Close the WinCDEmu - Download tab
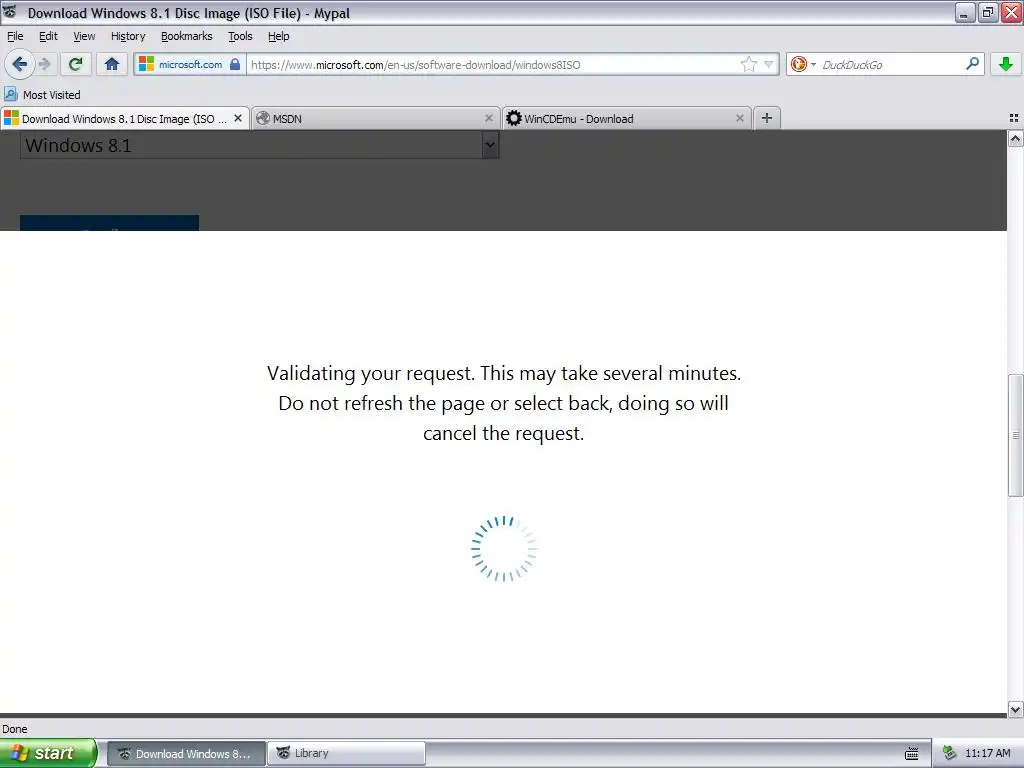The image size is (1024, 768). [x=739, y=118]
